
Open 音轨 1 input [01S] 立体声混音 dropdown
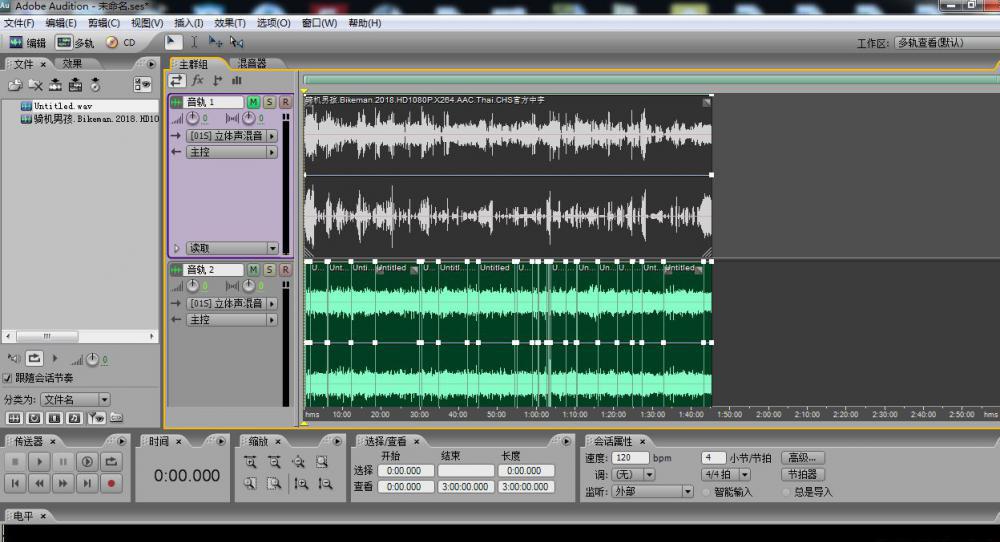click(x=232, y=136)
